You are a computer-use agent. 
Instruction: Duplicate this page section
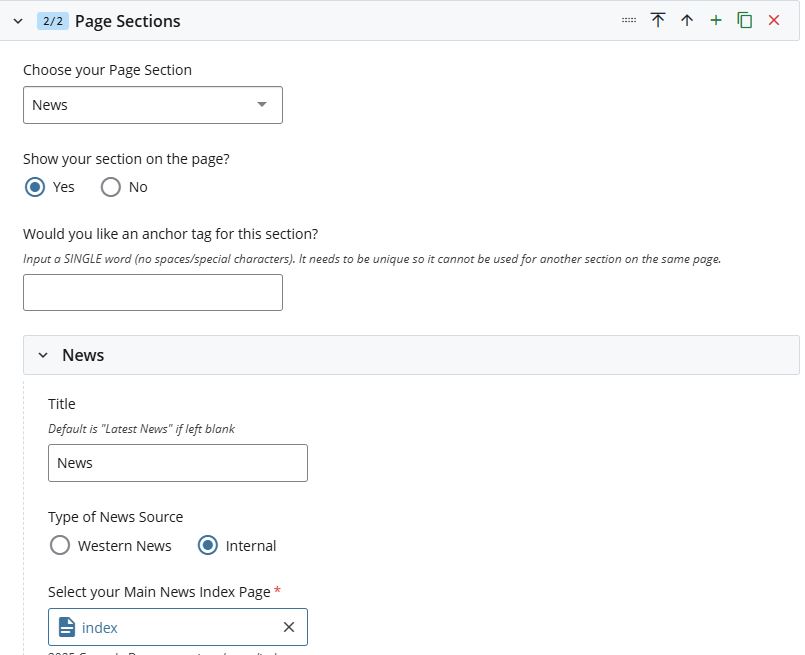click(745, 20)
